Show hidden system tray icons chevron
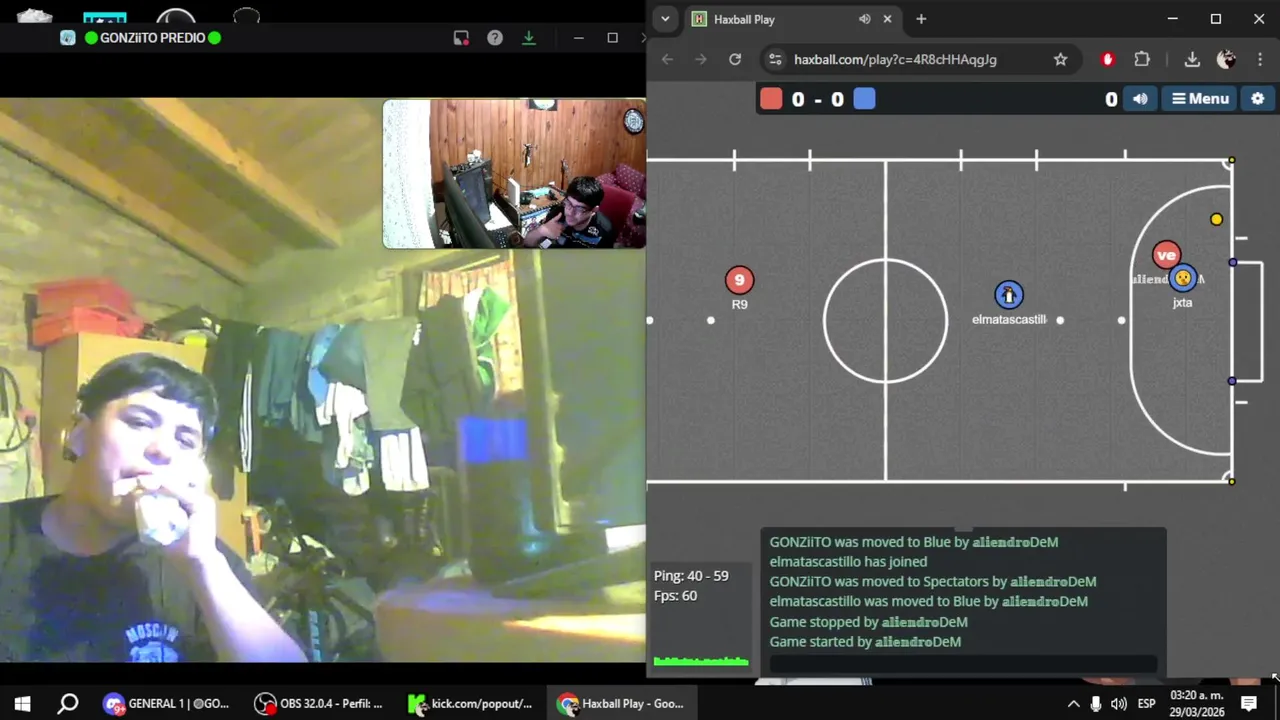1280x720 pixels. pyautogui.click(x=1074, y=704)
